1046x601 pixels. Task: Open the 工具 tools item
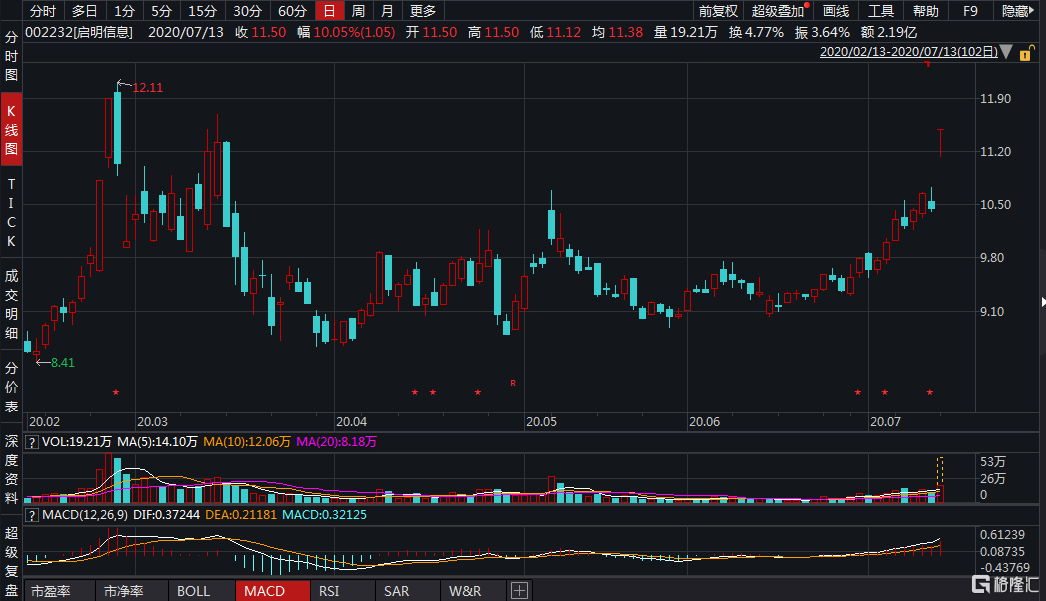coord(880,11)
